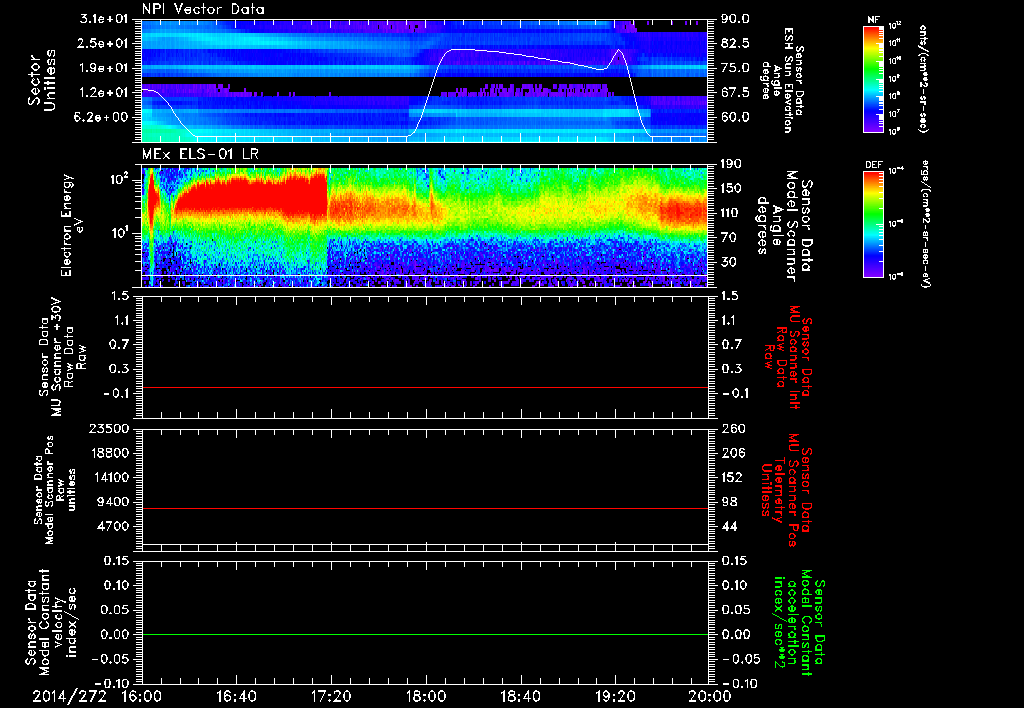Click the "206" telemetry tick label
1024x708 pixels.
[733, 453]
